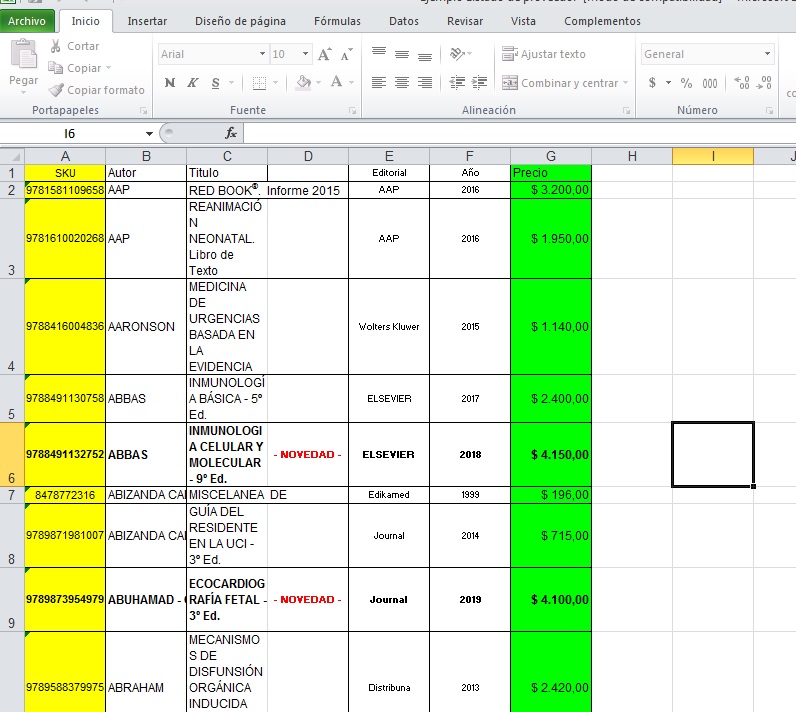
Task: Open the General number format dropdown
Action: pyautogui.click(x=767, y=54)
